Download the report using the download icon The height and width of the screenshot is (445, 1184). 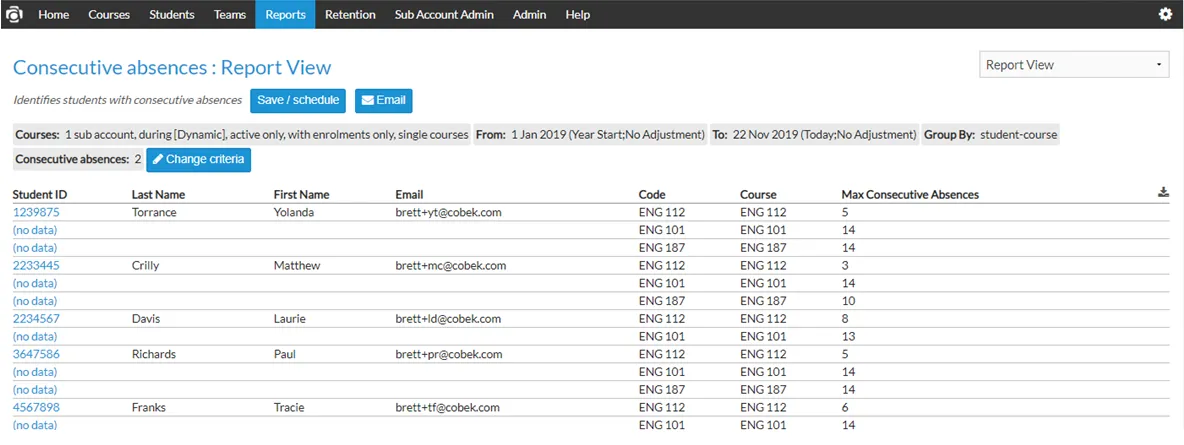1163,193
